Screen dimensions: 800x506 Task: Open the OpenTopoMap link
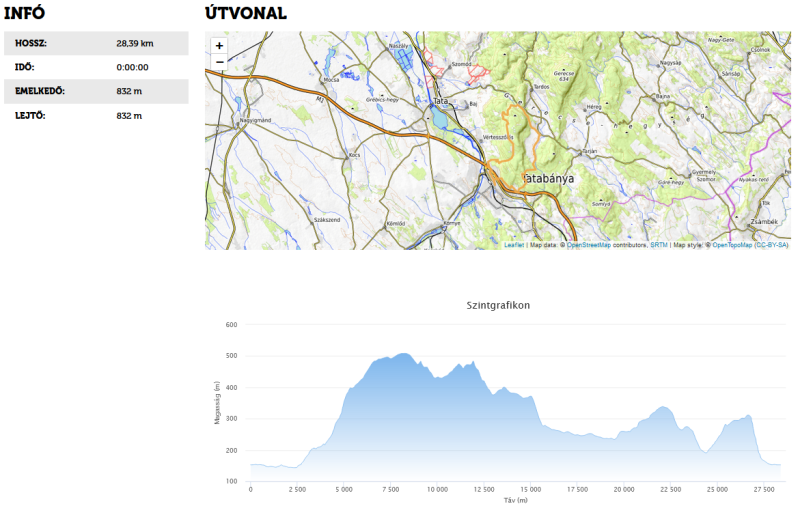[x=732, y=245]
